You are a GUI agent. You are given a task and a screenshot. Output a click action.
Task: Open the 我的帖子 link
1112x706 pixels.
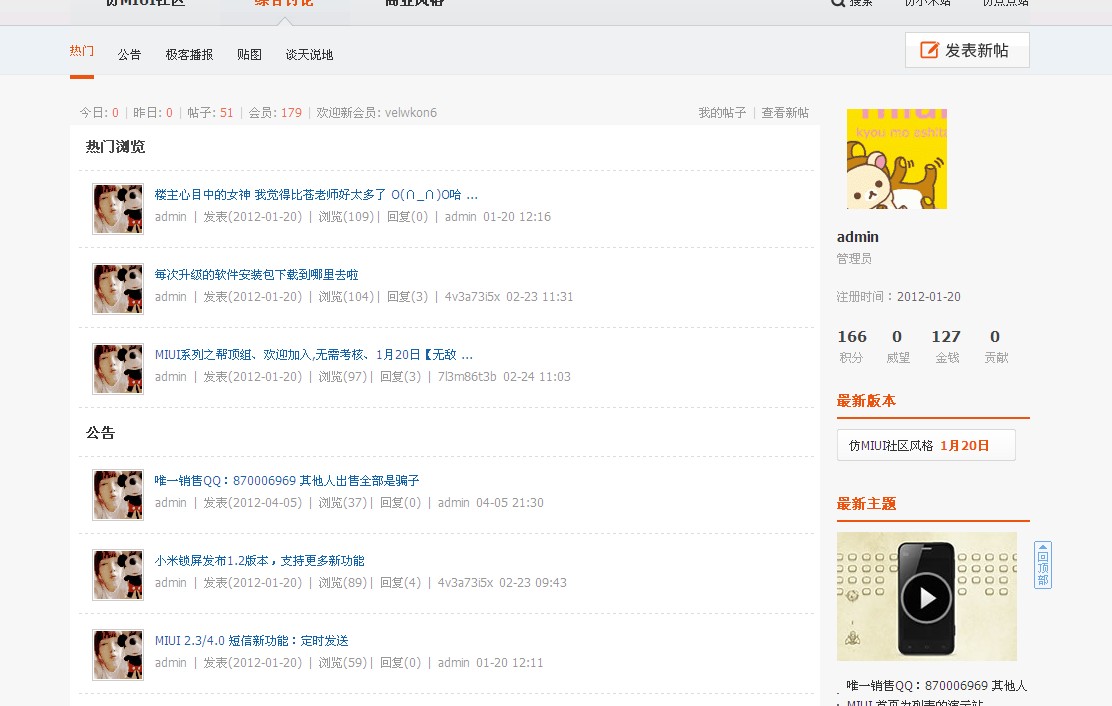click(x=722, y=113)
